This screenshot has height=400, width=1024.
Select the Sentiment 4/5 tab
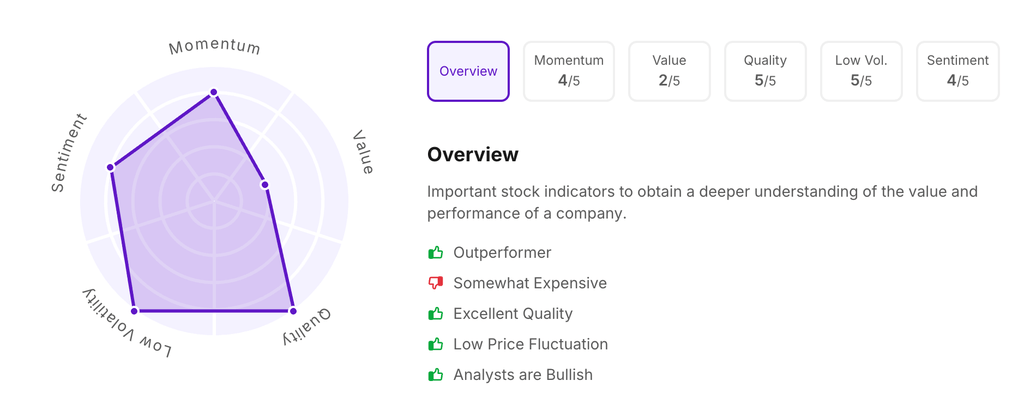(958, 71)
